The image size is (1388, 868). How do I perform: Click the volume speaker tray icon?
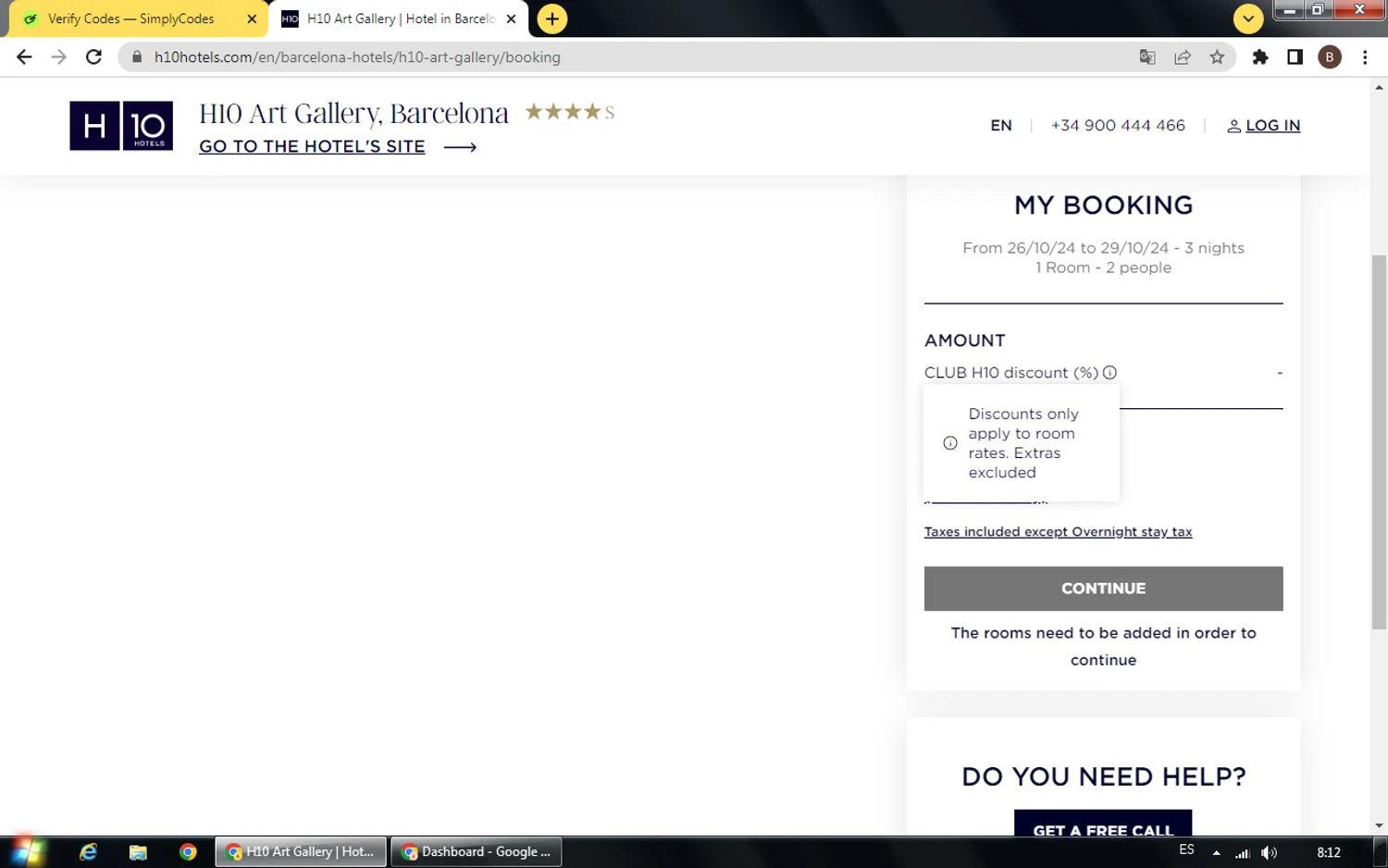pyautogui.click(x=1270, y=853)
